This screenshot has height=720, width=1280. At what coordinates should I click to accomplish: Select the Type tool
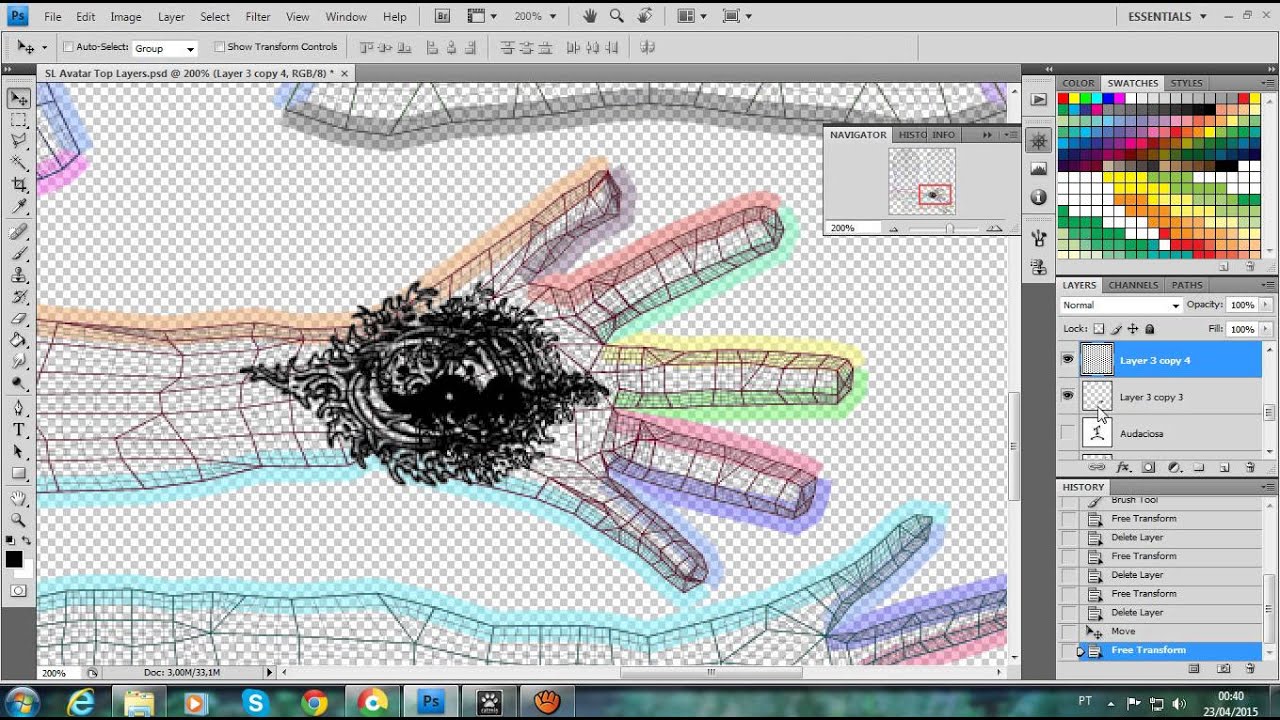pos(19,430)
